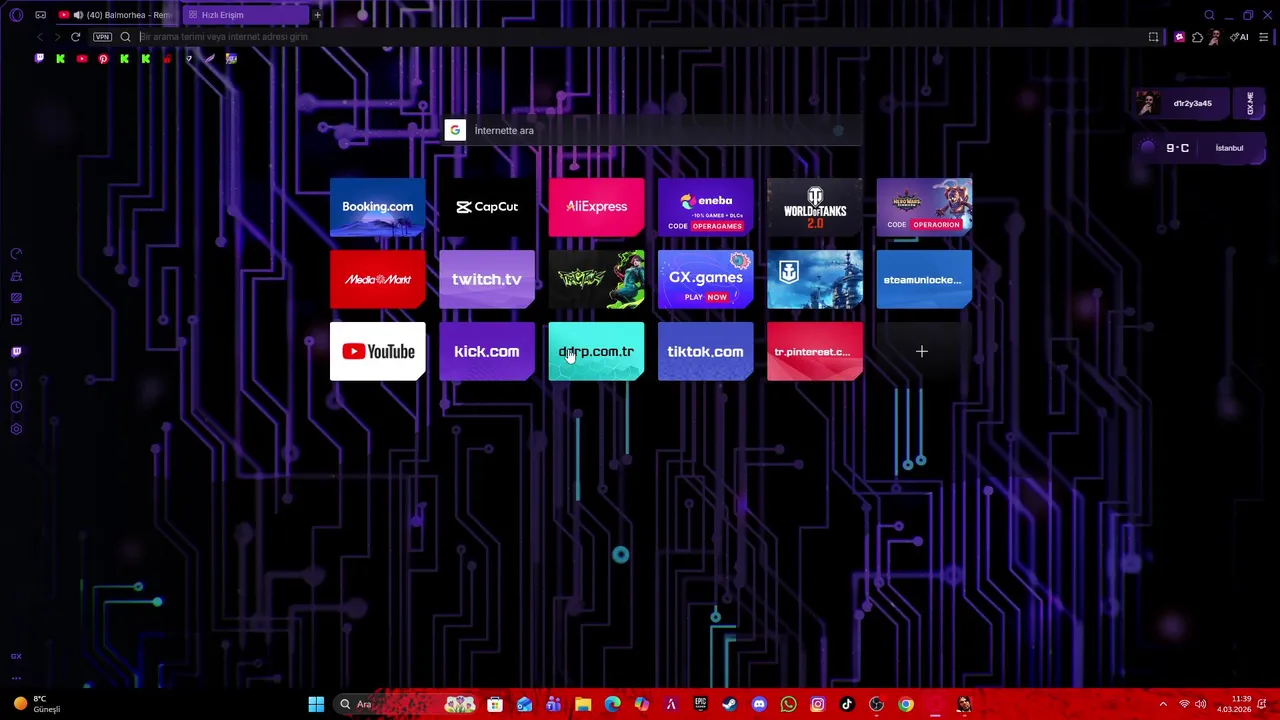This screenshot has width=1280, height=720.
Task: Open the feather icon bookmark
Action: coord(210,59)
